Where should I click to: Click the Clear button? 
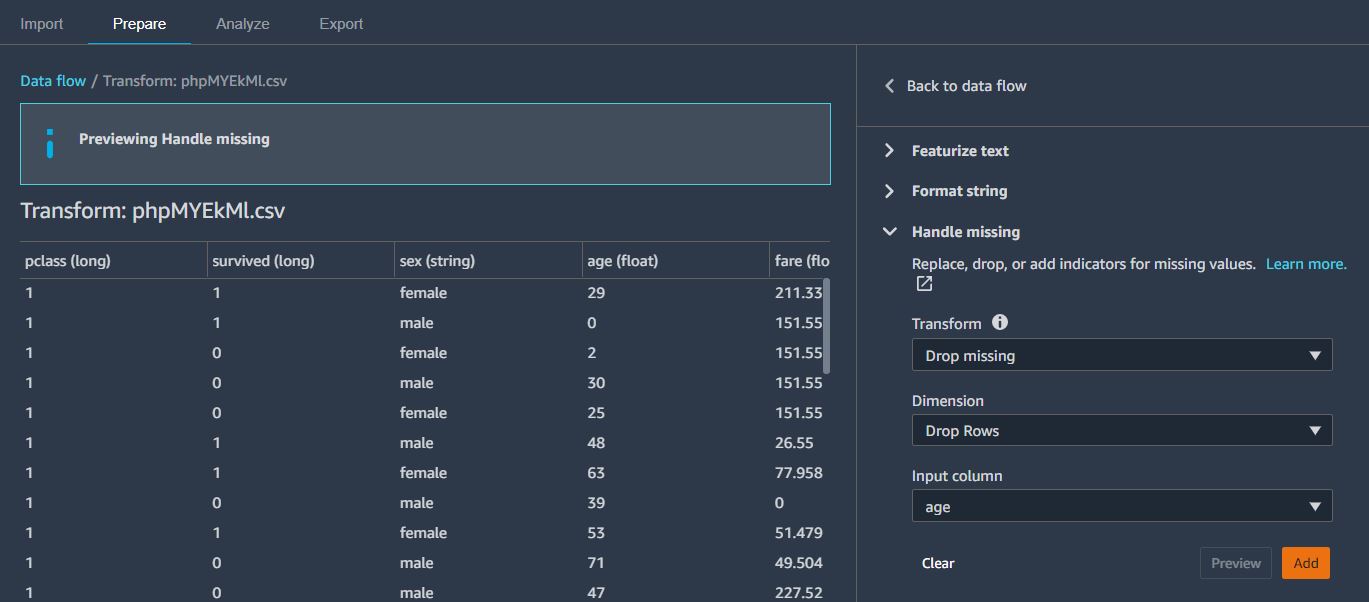pyautogui.click(x=938, y=563)
